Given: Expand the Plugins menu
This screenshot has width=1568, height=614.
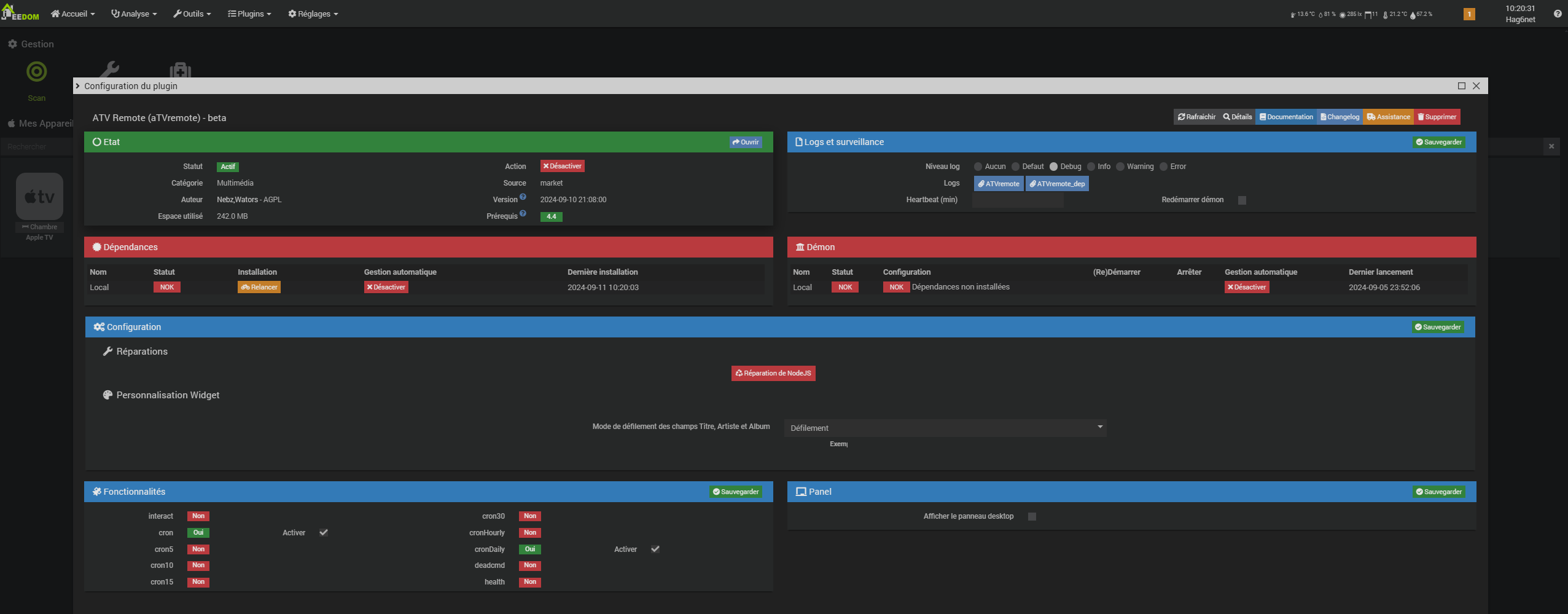Looking at the screenshot, I should (x=249, y=14).
